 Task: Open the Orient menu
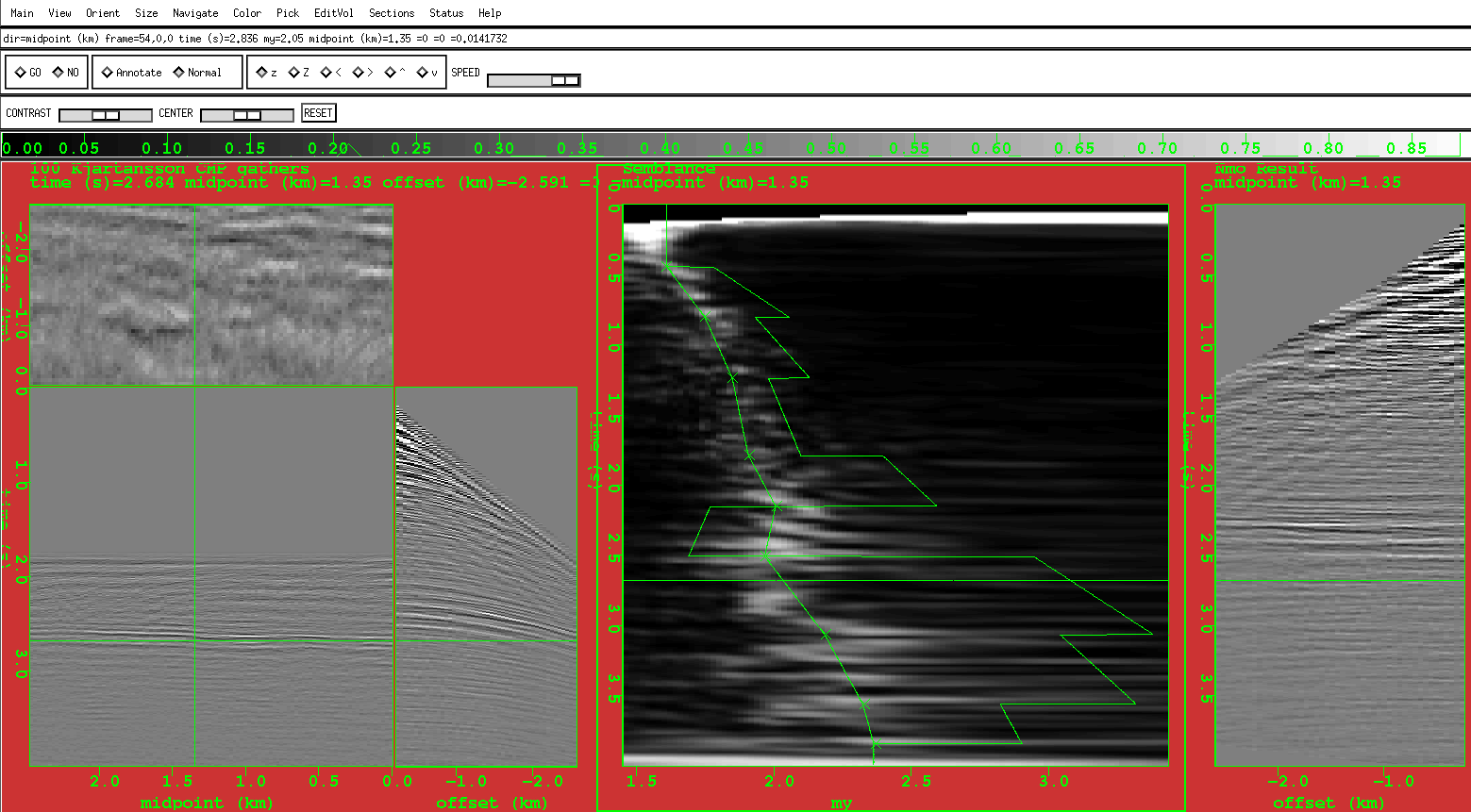click(x=103, y=13)
